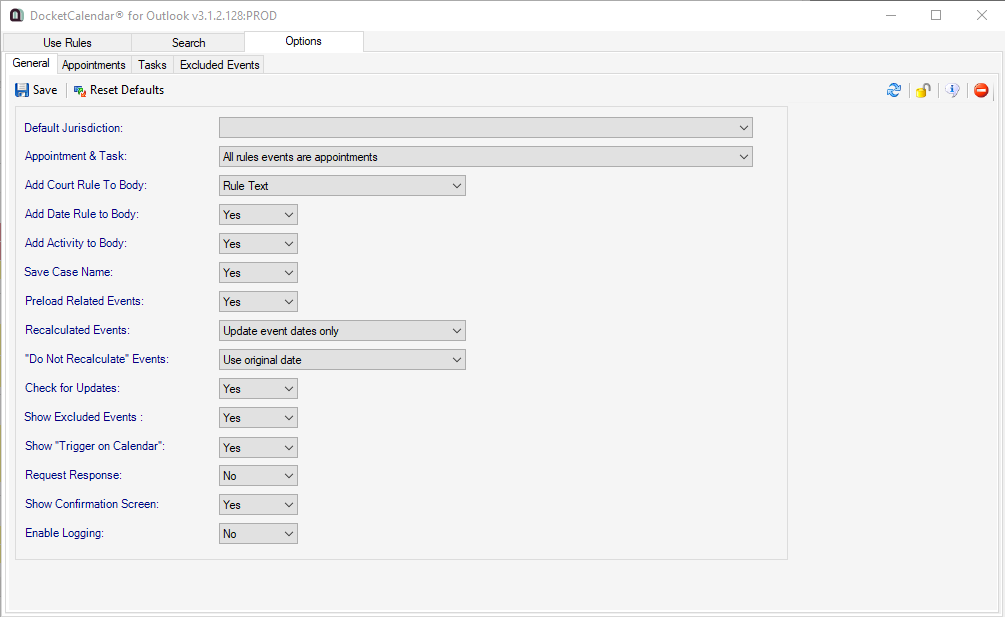The height and width of the screenshot is (617, 1005).
Task: Open the info speech bubble icon
Action: [x=952, y=90]
